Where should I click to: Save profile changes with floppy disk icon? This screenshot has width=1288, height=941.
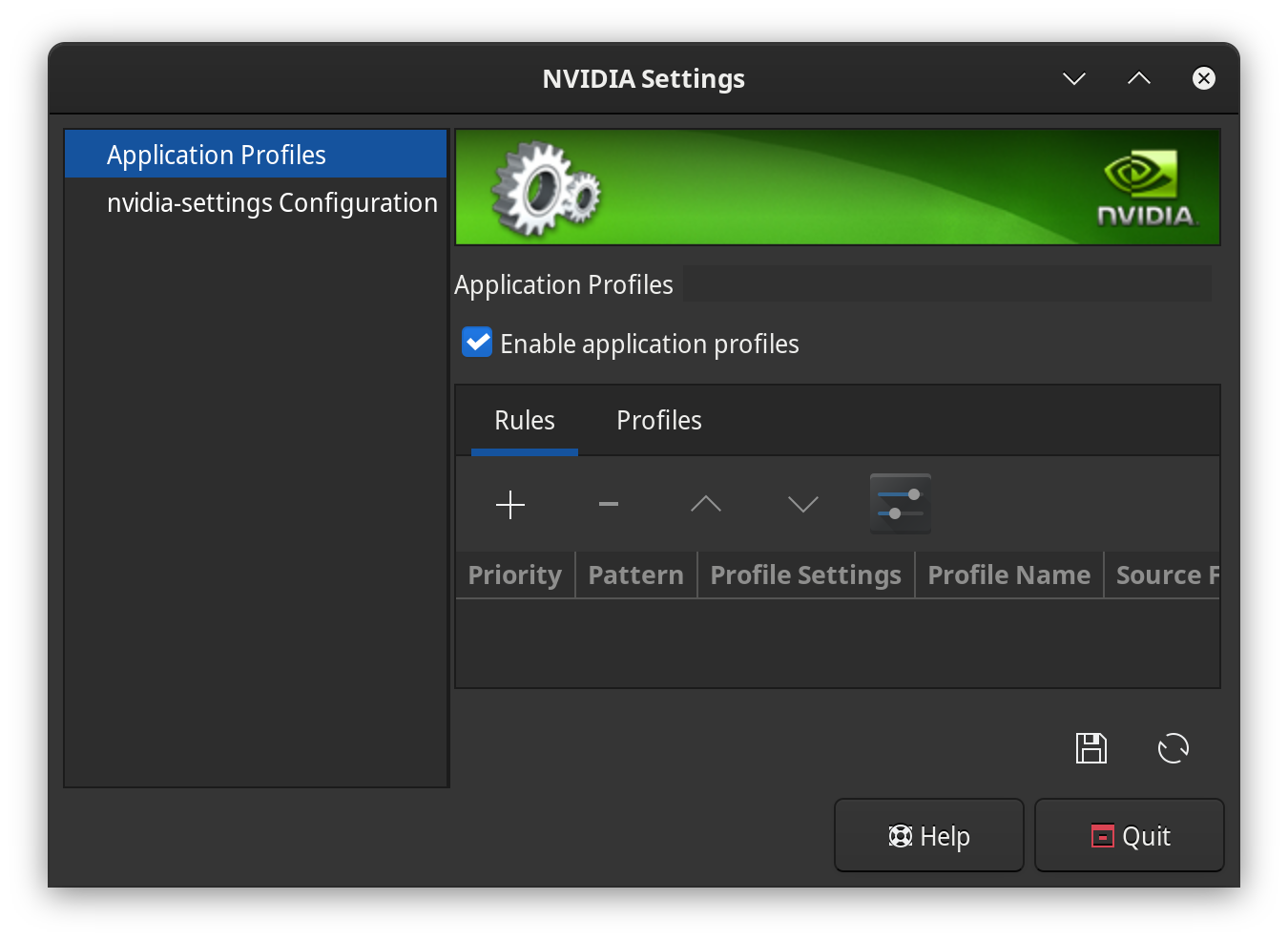pyautogui.click(x=1091, y=748)
